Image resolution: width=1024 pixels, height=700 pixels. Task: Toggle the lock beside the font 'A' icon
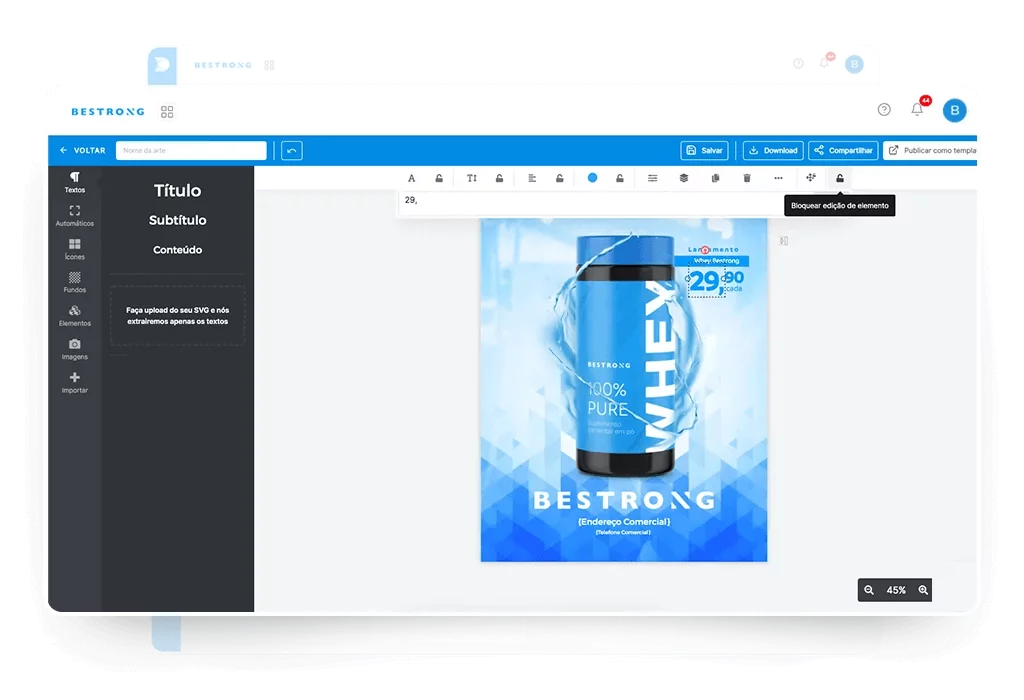[439, 178]
